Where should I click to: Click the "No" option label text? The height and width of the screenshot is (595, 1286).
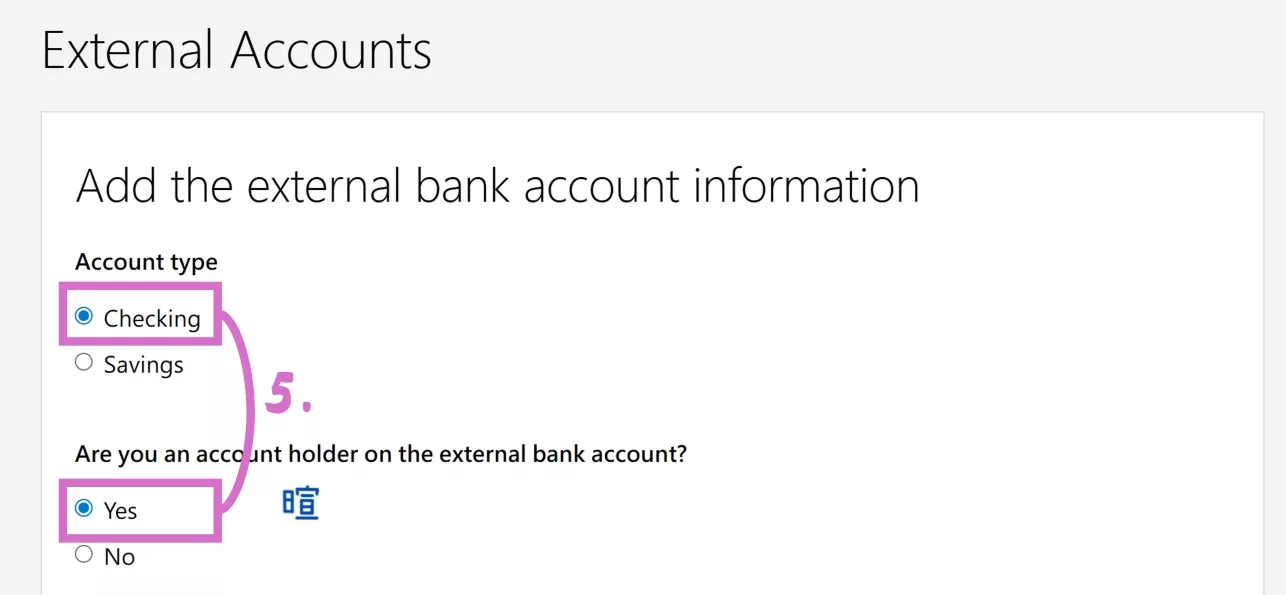click(x=119, y=557)
